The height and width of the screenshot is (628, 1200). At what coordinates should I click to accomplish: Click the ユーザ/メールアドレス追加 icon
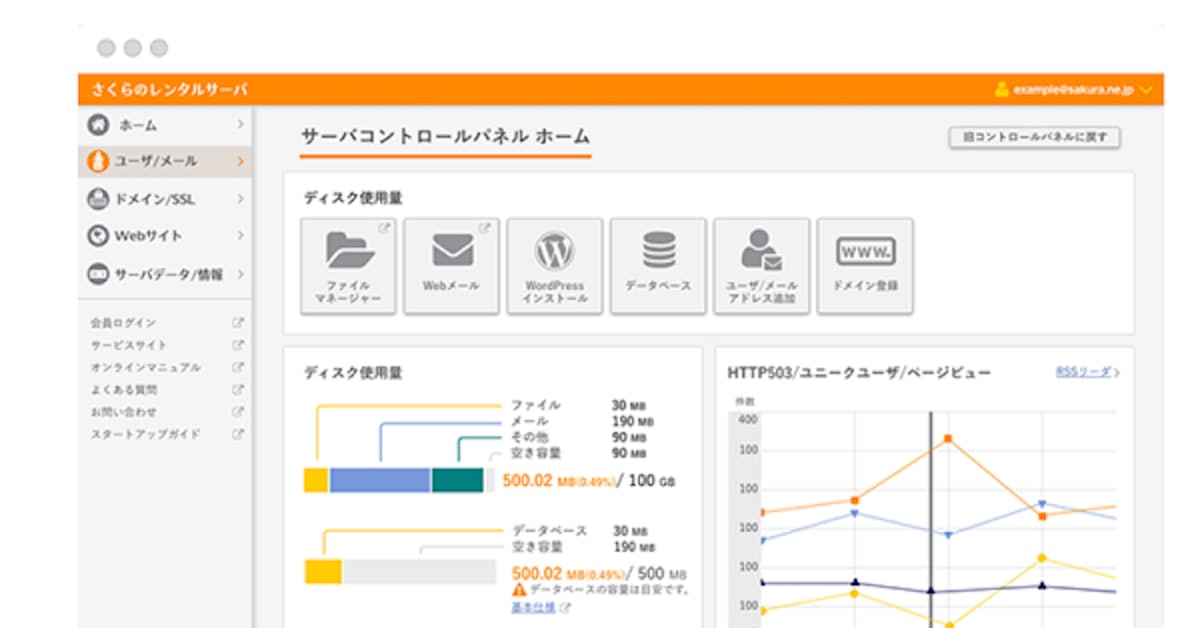point(761,252)
